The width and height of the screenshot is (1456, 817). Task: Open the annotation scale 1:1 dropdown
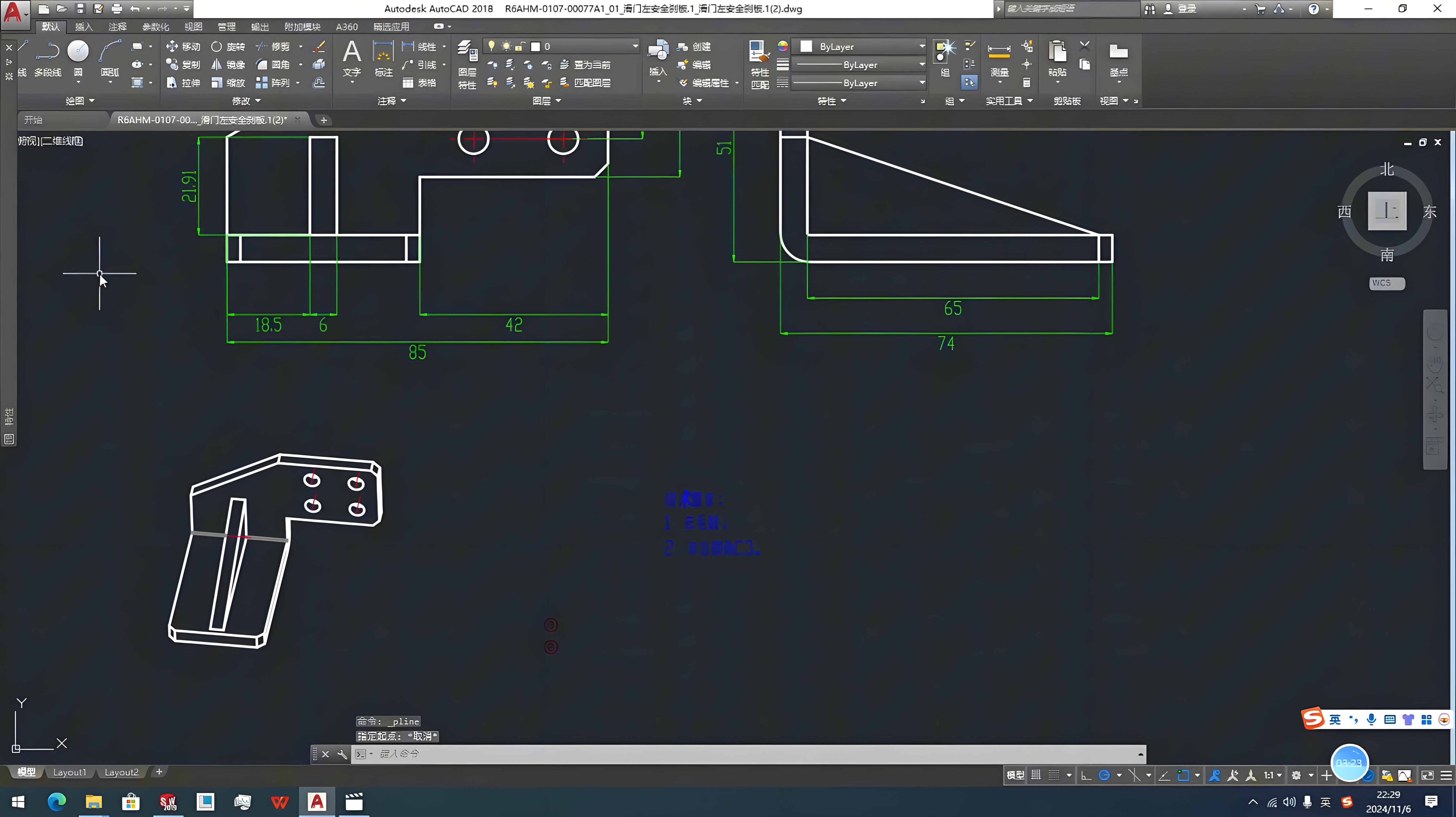pos(1273,775)
